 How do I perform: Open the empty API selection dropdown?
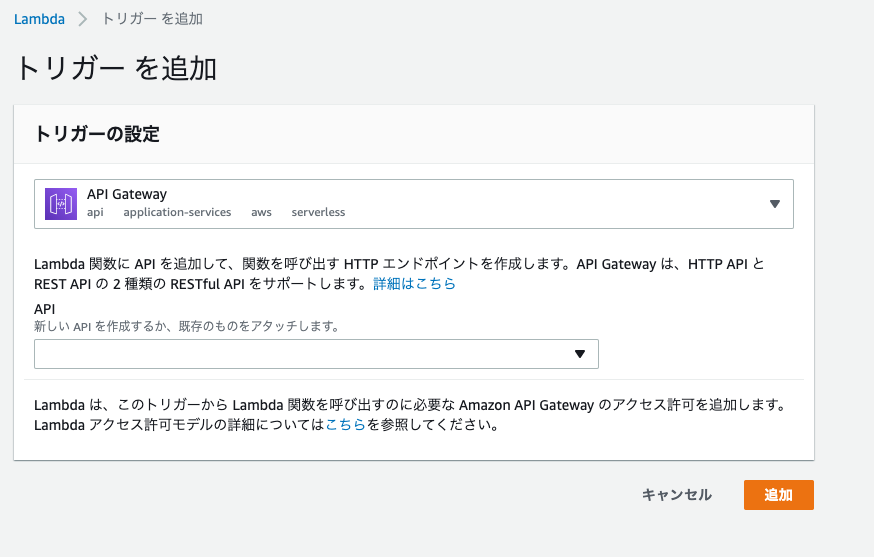pos(316,354)
